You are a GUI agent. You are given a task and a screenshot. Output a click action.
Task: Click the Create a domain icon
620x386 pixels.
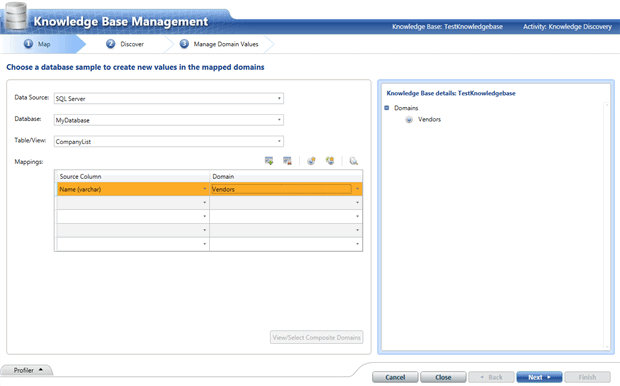point(312,161)
